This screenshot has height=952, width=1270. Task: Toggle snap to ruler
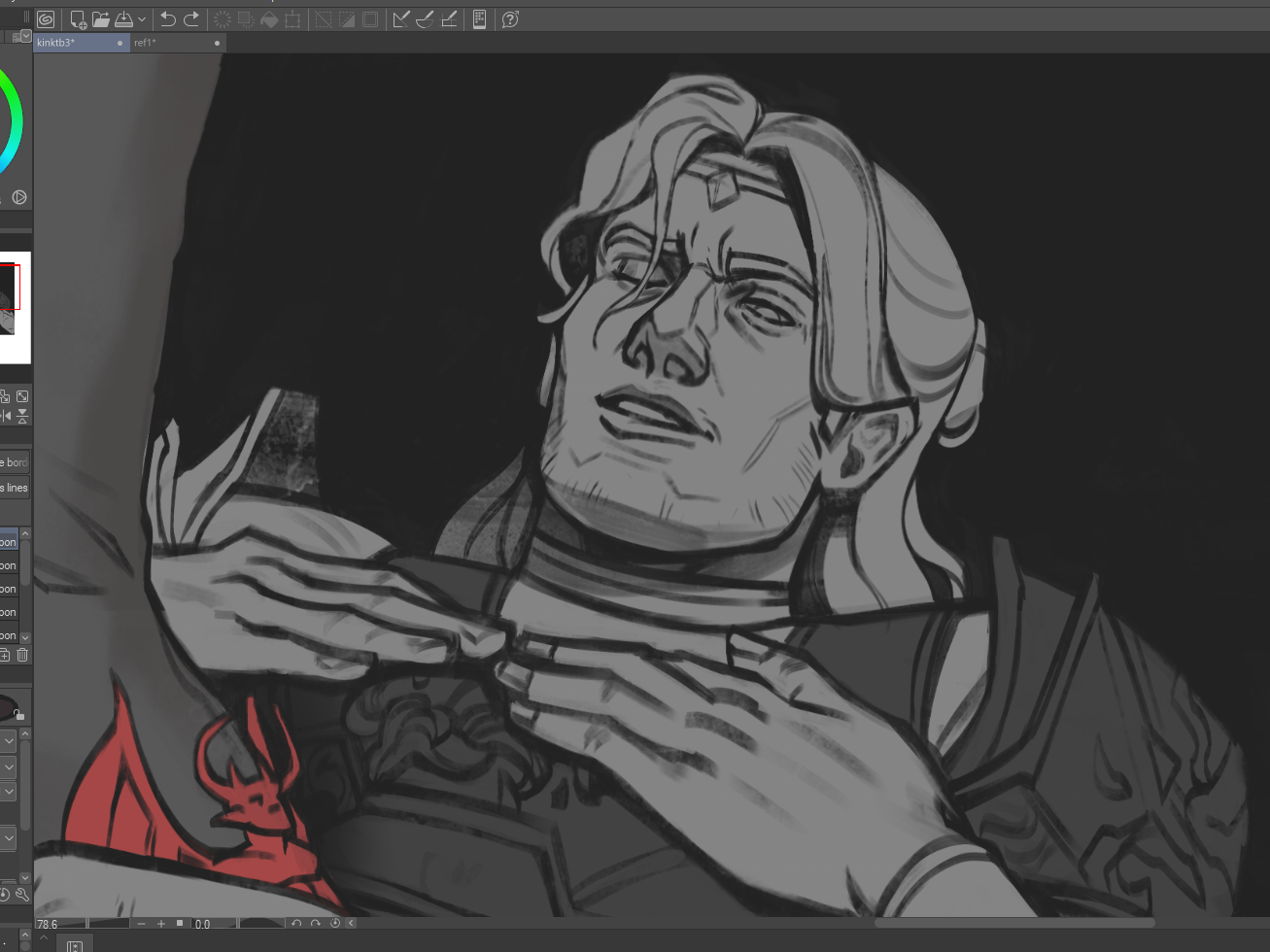click(400, 19)
